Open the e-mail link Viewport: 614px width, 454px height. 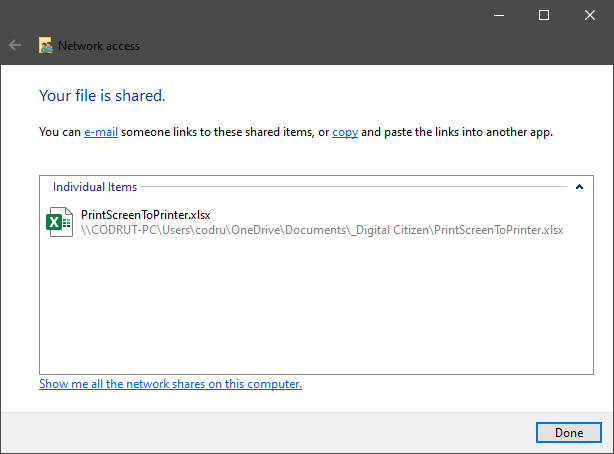click(101, 132)
